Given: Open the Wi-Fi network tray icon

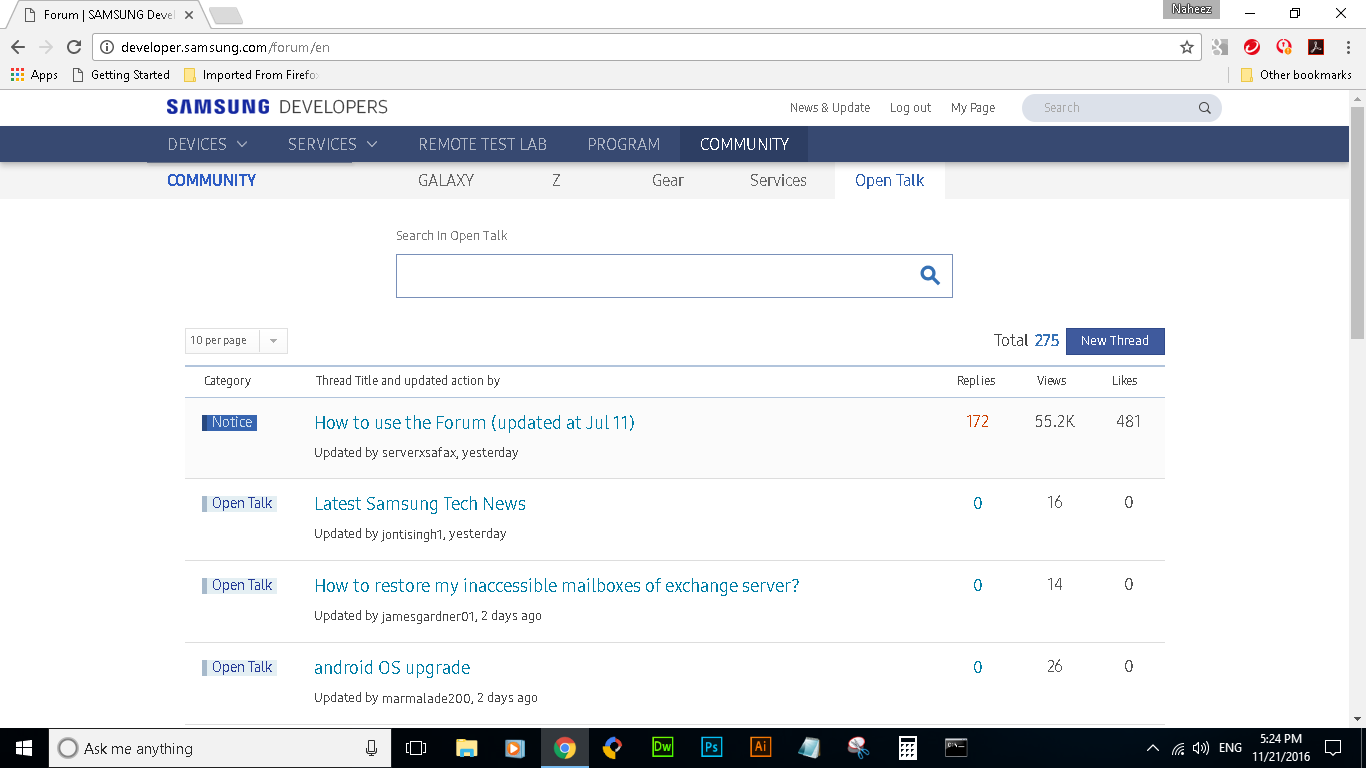Looking at the screenshot, I should coord(1178,748).
